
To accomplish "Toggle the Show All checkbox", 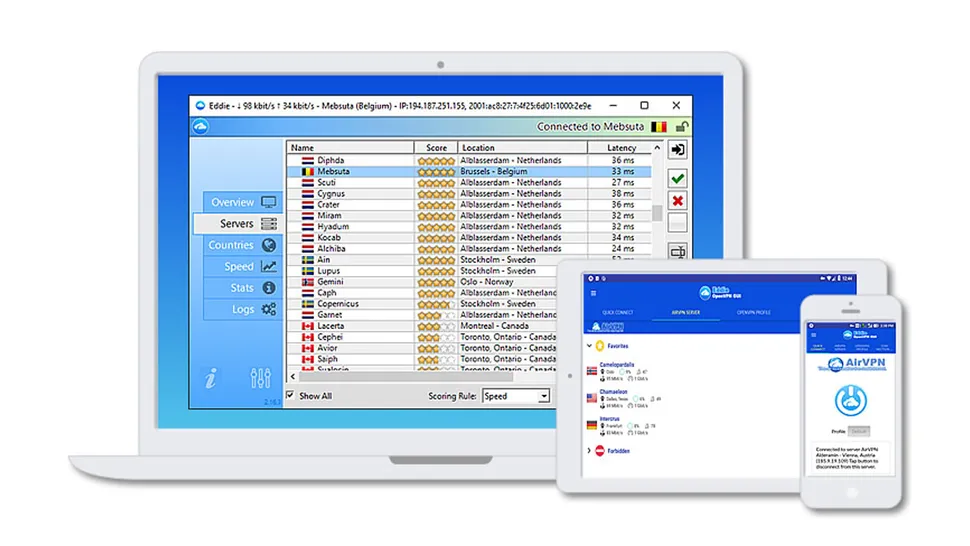I will (290, 395).
